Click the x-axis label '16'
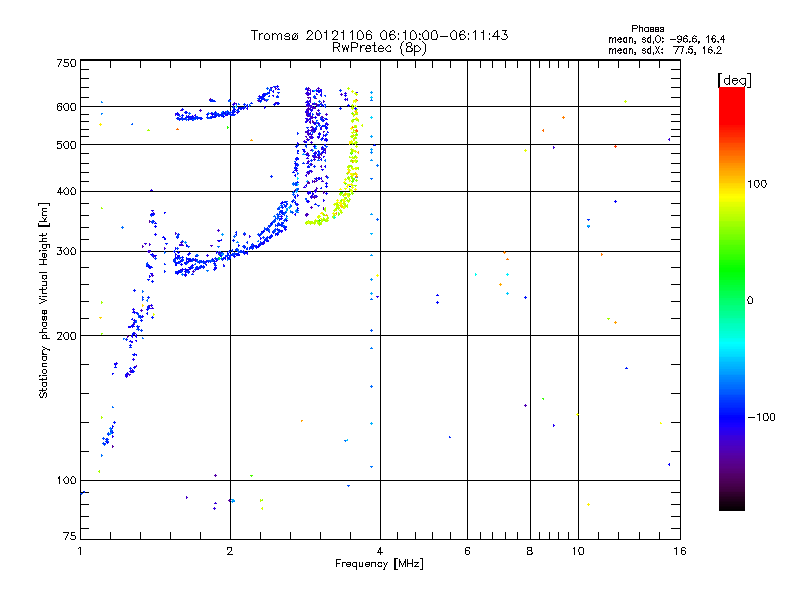Screen dimensions: 800x600 pyautogui.click(x=680, y=551)
